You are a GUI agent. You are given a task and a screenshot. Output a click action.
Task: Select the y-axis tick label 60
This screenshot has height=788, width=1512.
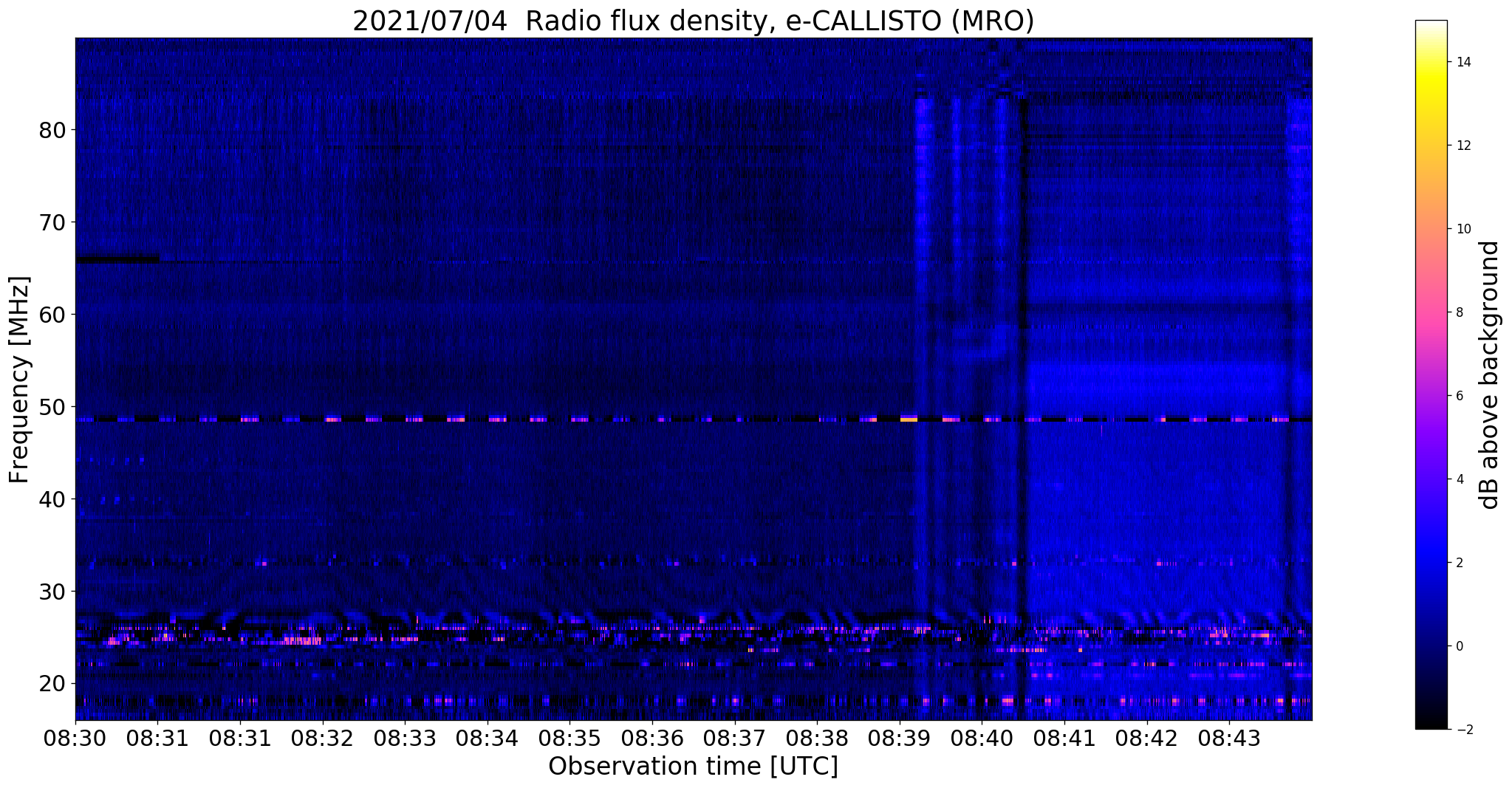(52, 315)
